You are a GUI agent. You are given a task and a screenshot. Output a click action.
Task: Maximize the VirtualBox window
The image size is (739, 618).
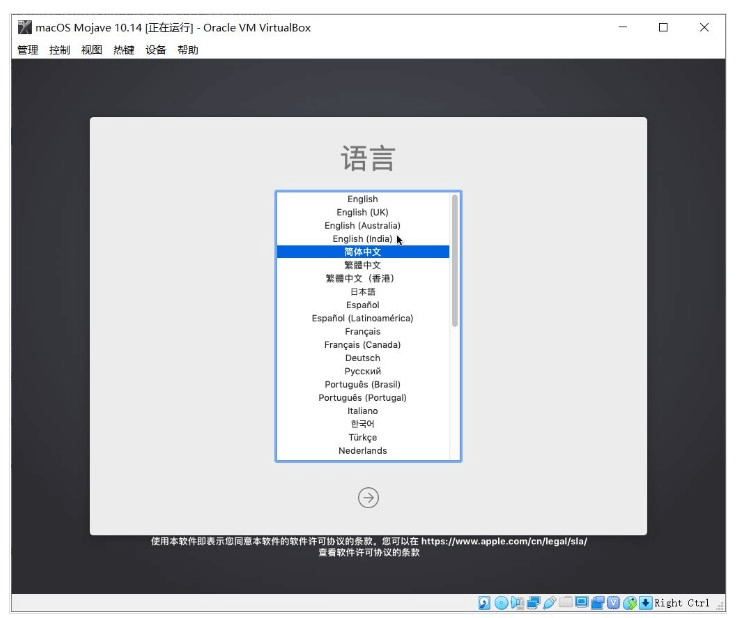(x=663, y=27)
